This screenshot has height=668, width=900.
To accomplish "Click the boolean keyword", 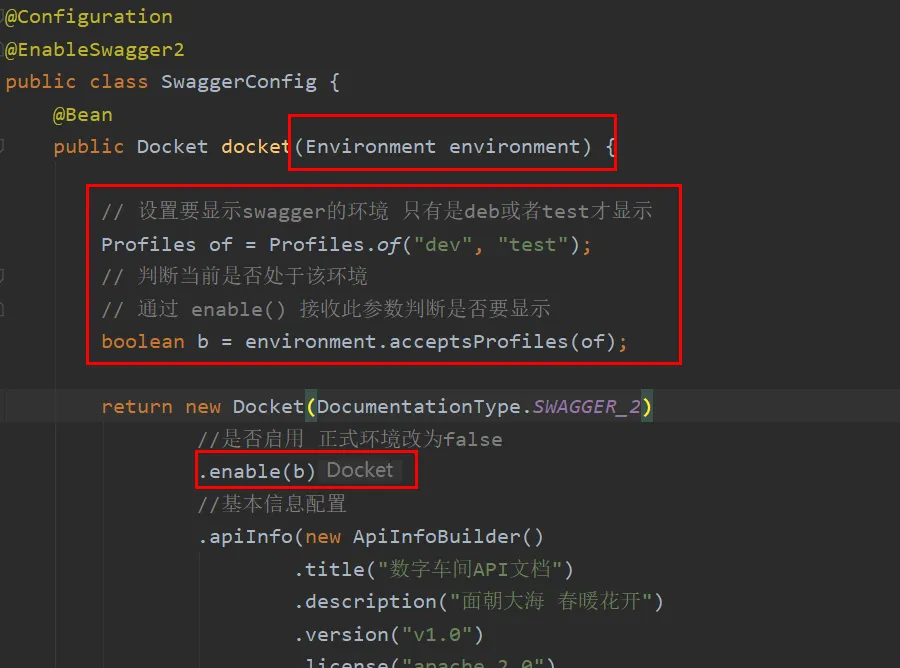I will [x=143, y=342].
